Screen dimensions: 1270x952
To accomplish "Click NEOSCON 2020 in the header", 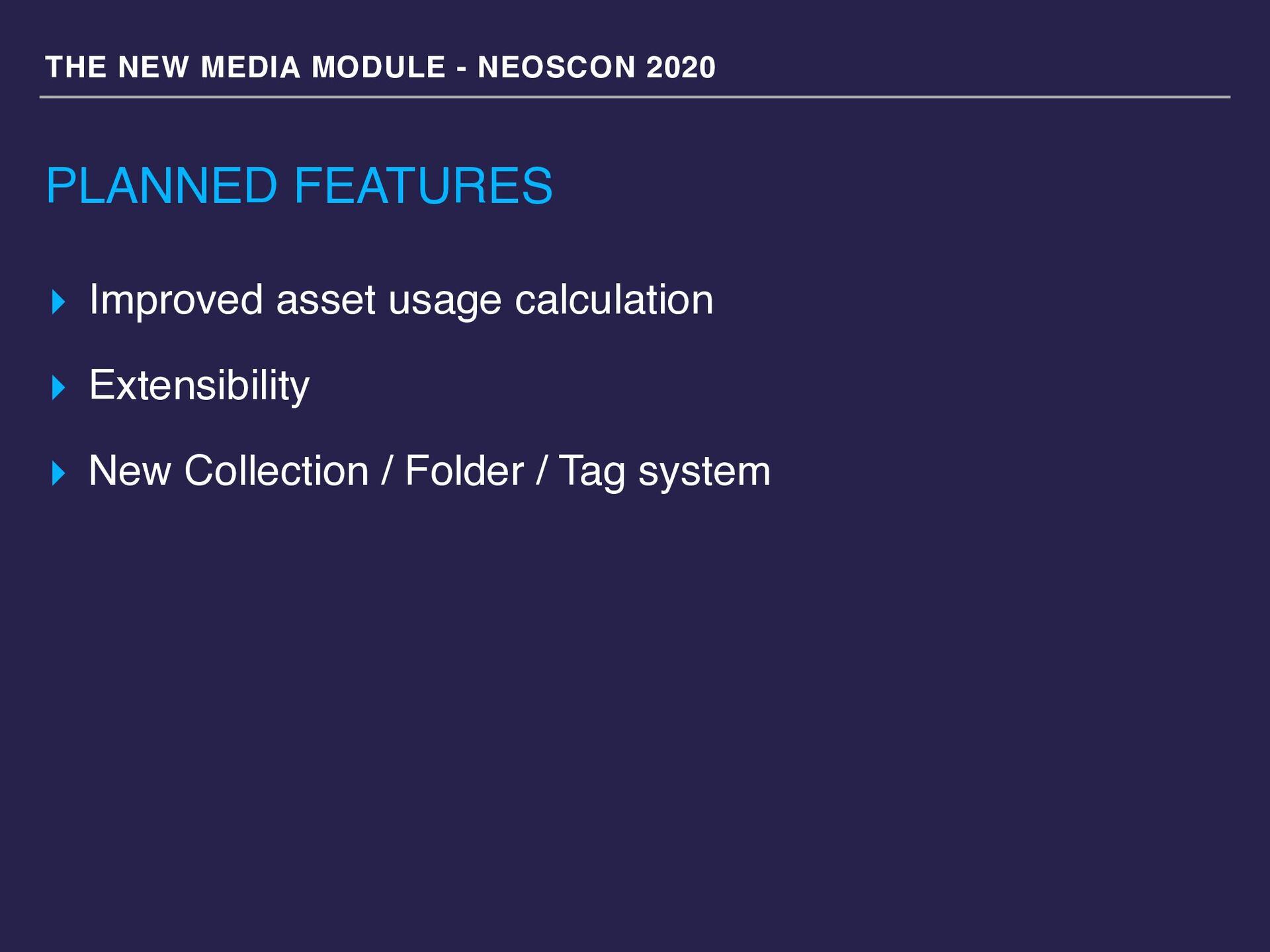I will click(x=597, y=67).
